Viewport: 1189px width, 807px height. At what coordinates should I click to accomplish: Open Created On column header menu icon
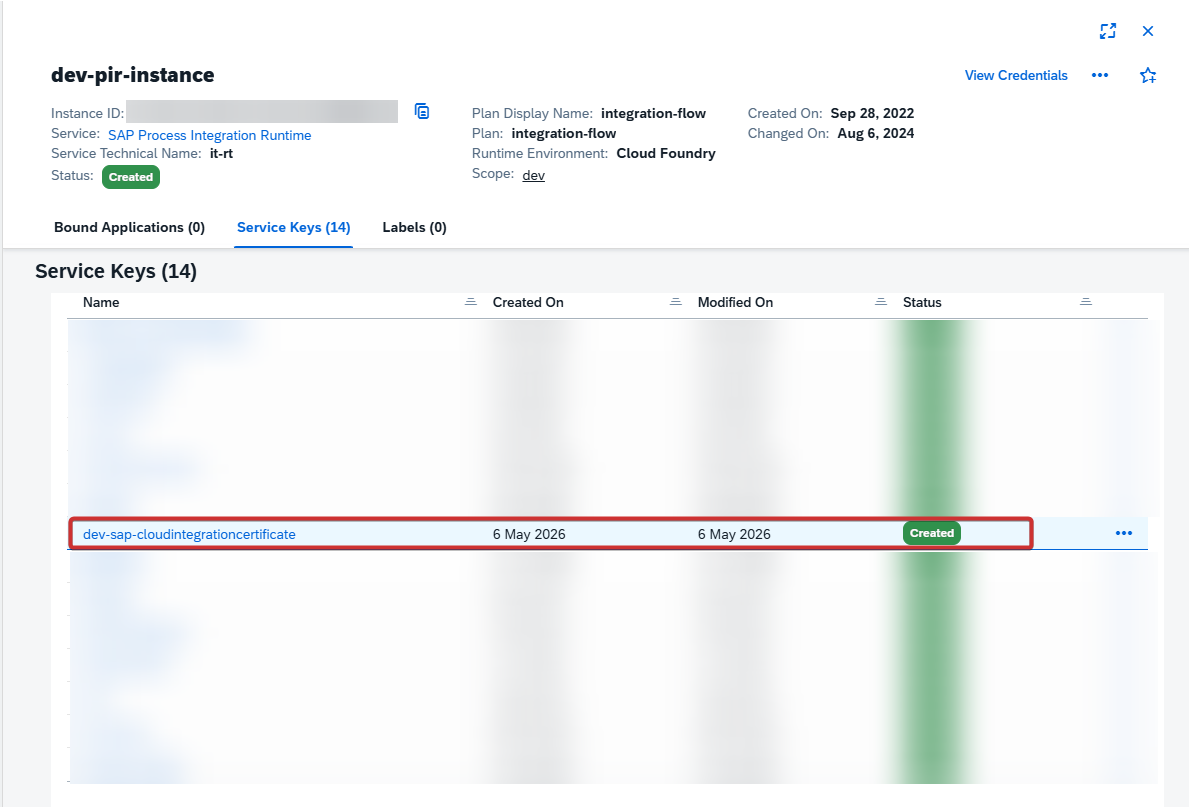[x=676, y=302]
